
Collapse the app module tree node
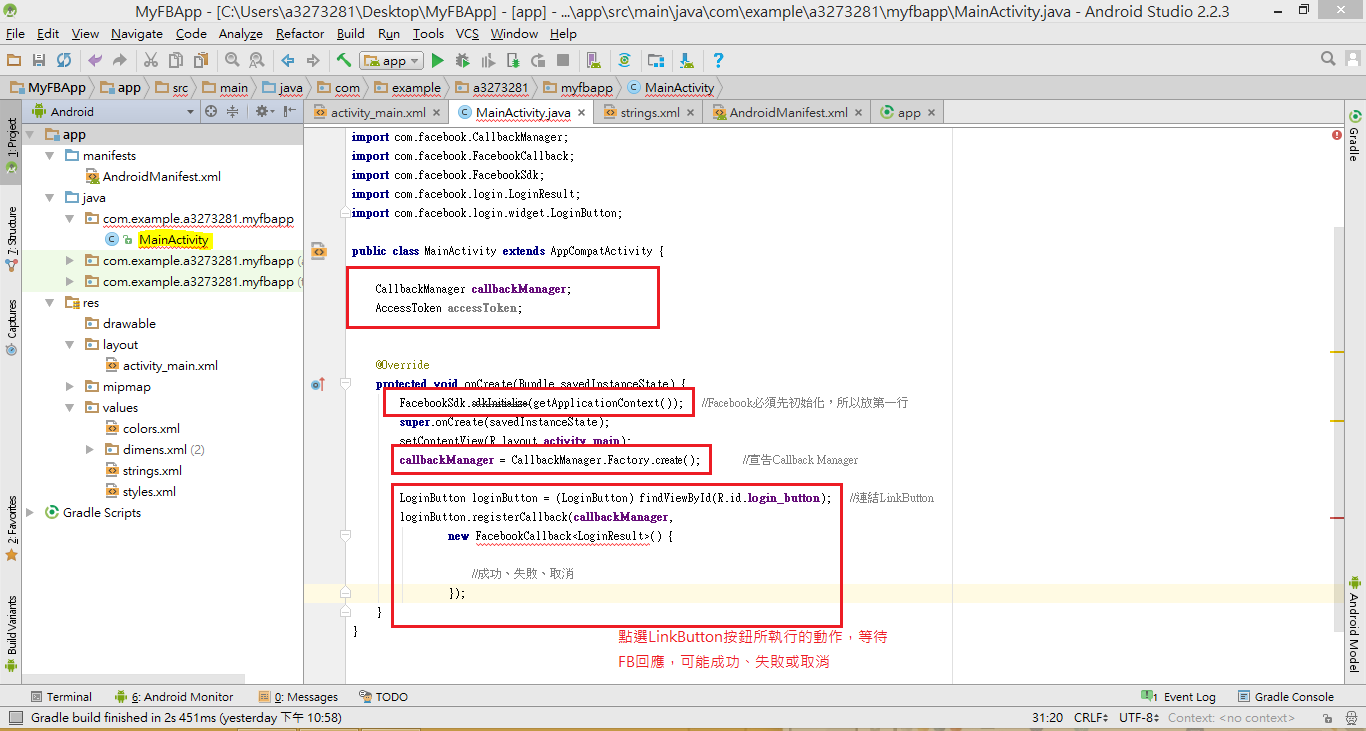pos(31,135)
